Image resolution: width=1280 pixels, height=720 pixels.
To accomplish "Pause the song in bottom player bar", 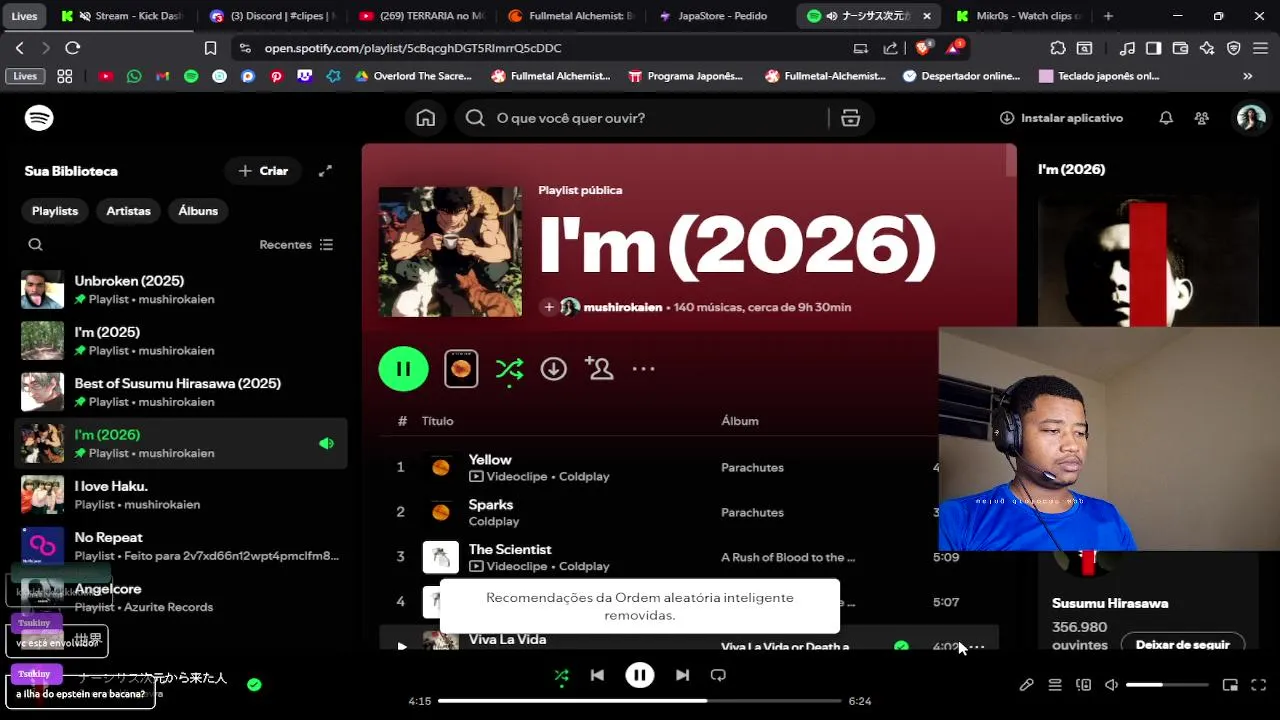I will pos(640,675).
